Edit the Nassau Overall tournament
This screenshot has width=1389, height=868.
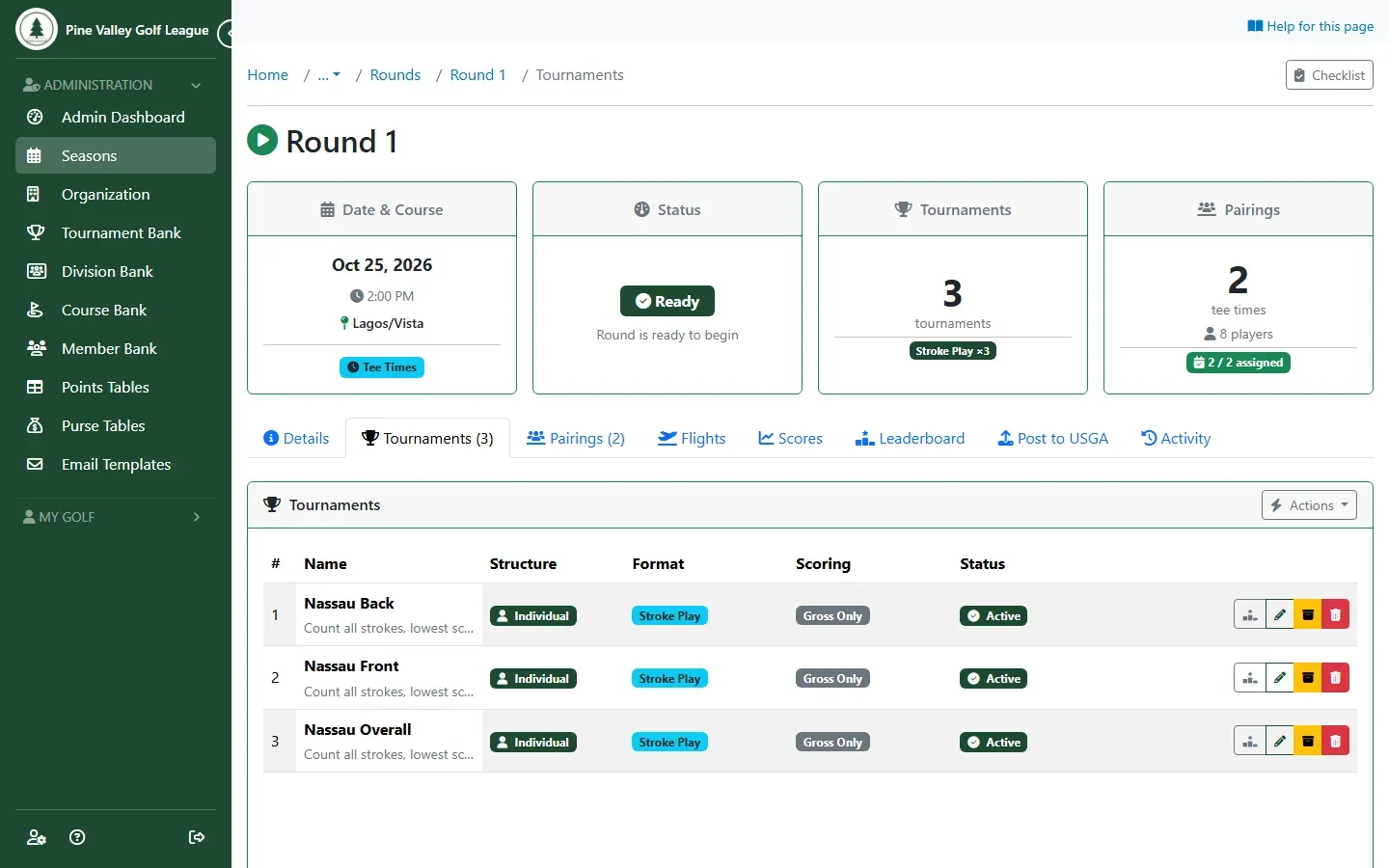pos(1280,741)
